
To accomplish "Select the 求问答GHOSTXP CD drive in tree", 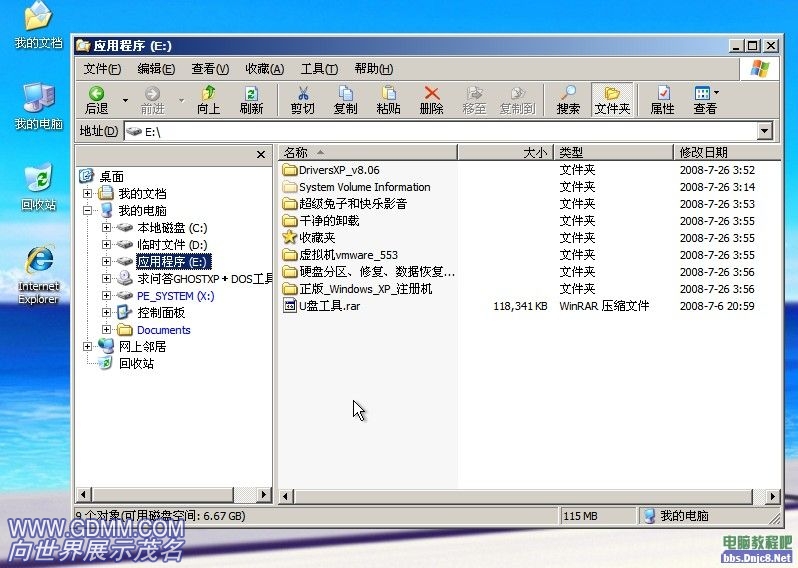I will 205,279.
